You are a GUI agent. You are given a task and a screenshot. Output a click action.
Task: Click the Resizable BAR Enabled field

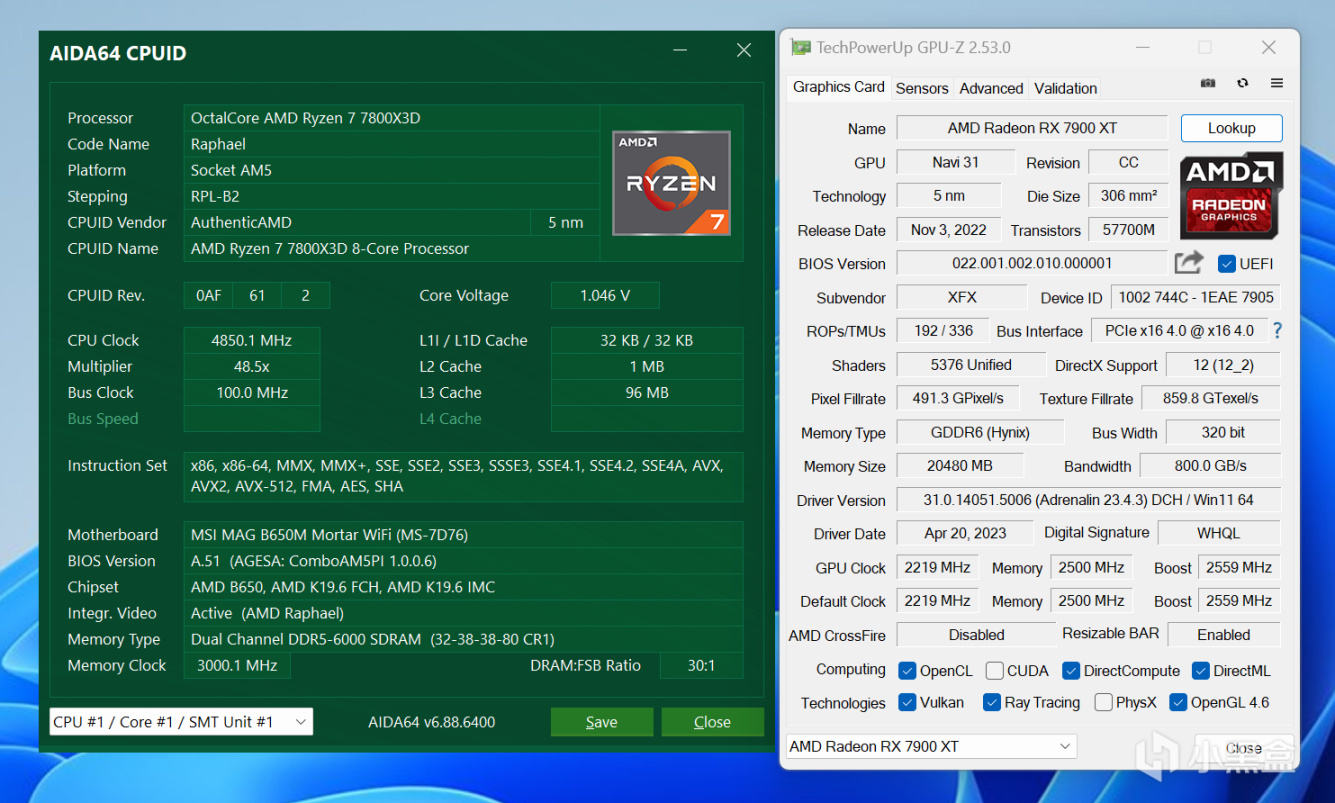pos(1224,634)
